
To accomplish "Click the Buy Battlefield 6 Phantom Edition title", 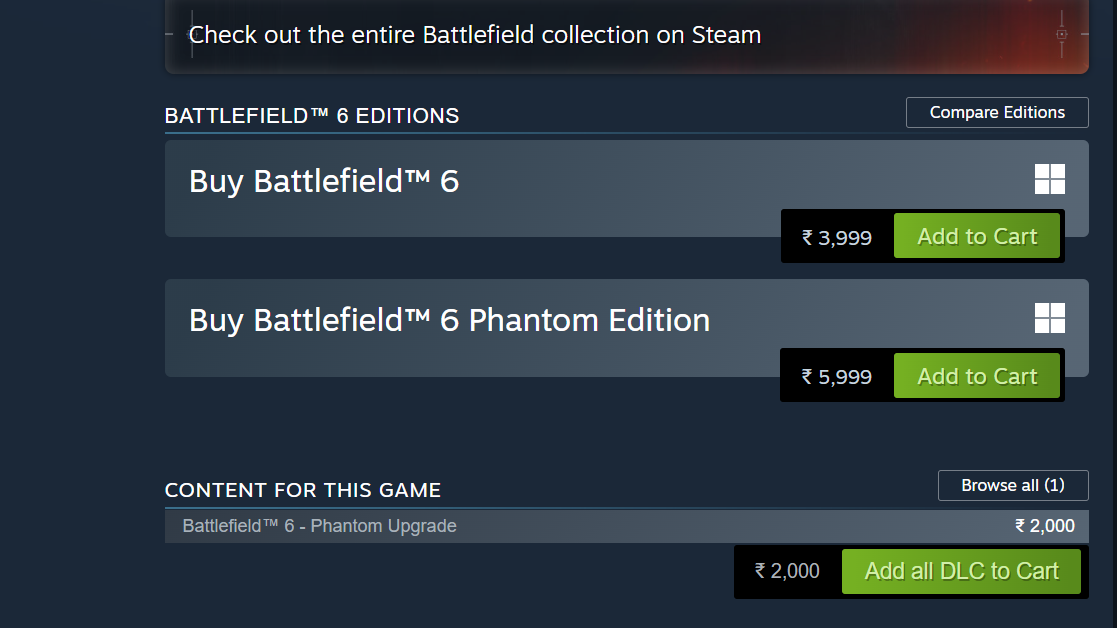I will coord(449,320).
